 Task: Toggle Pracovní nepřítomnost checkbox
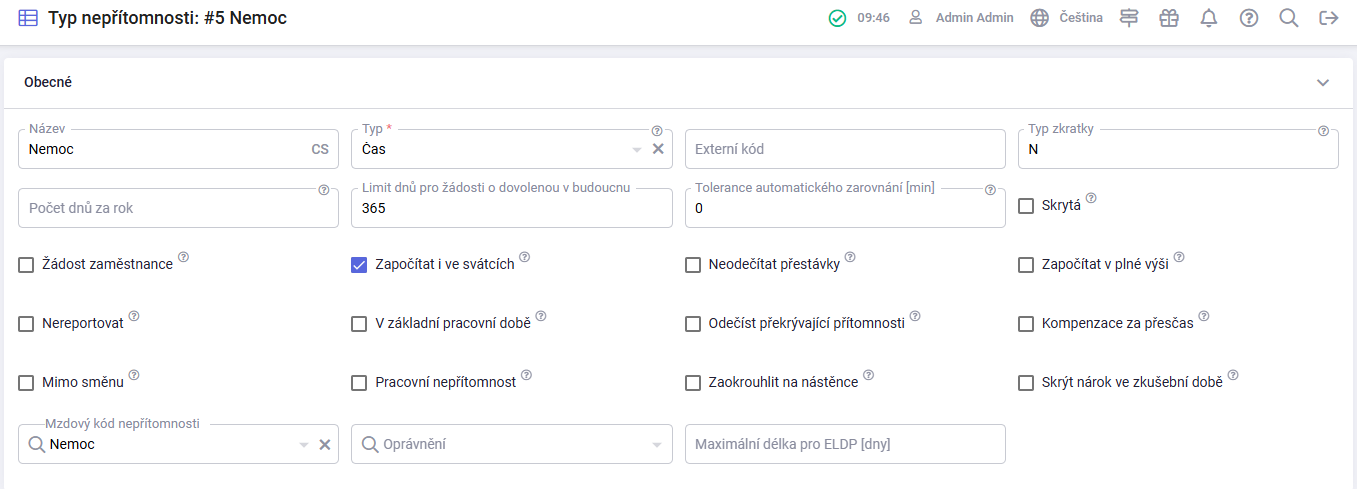(359, 383)
